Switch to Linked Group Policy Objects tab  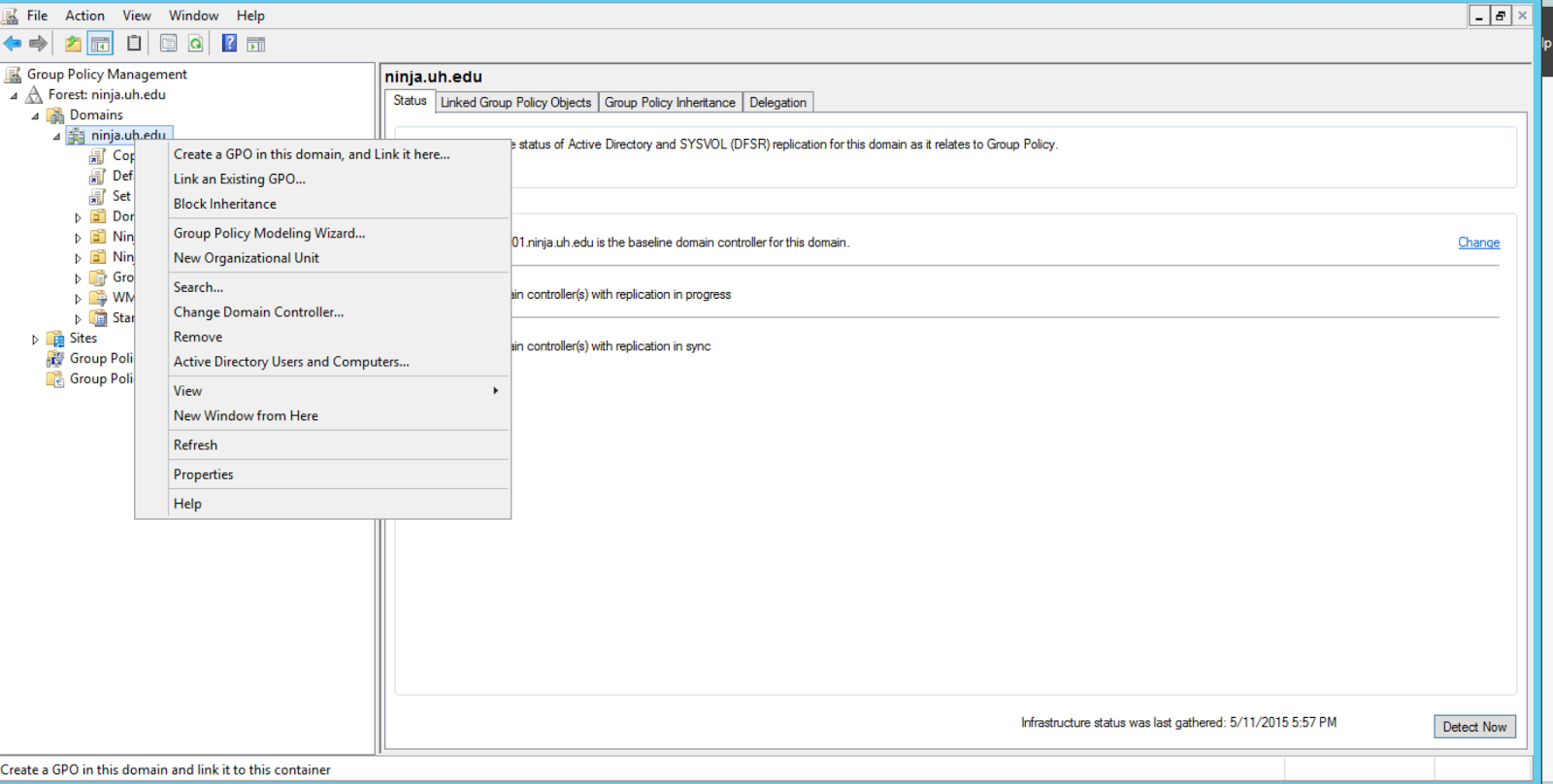[515, 103]
